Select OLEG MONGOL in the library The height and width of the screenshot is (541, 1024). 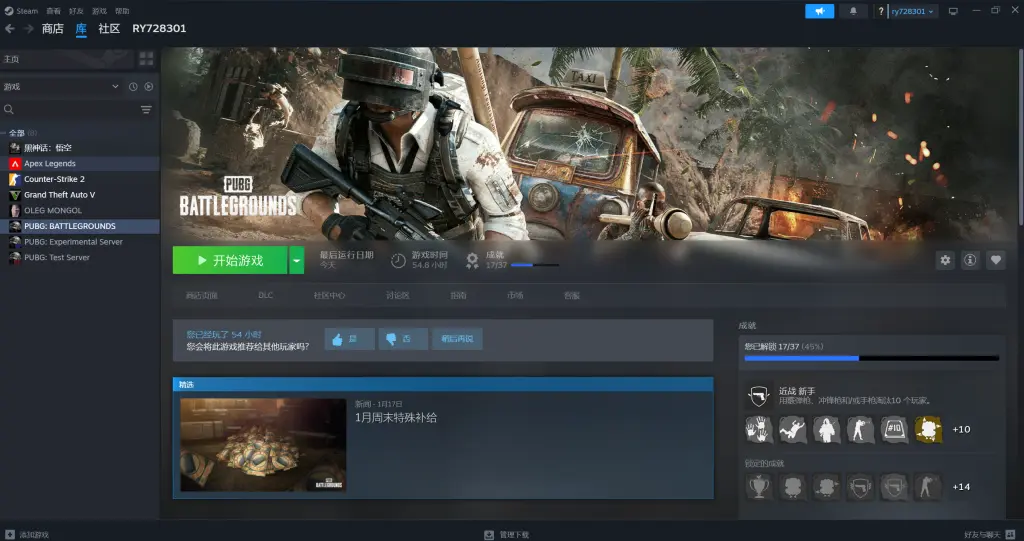pyautogui.click(x=80, y=210)
